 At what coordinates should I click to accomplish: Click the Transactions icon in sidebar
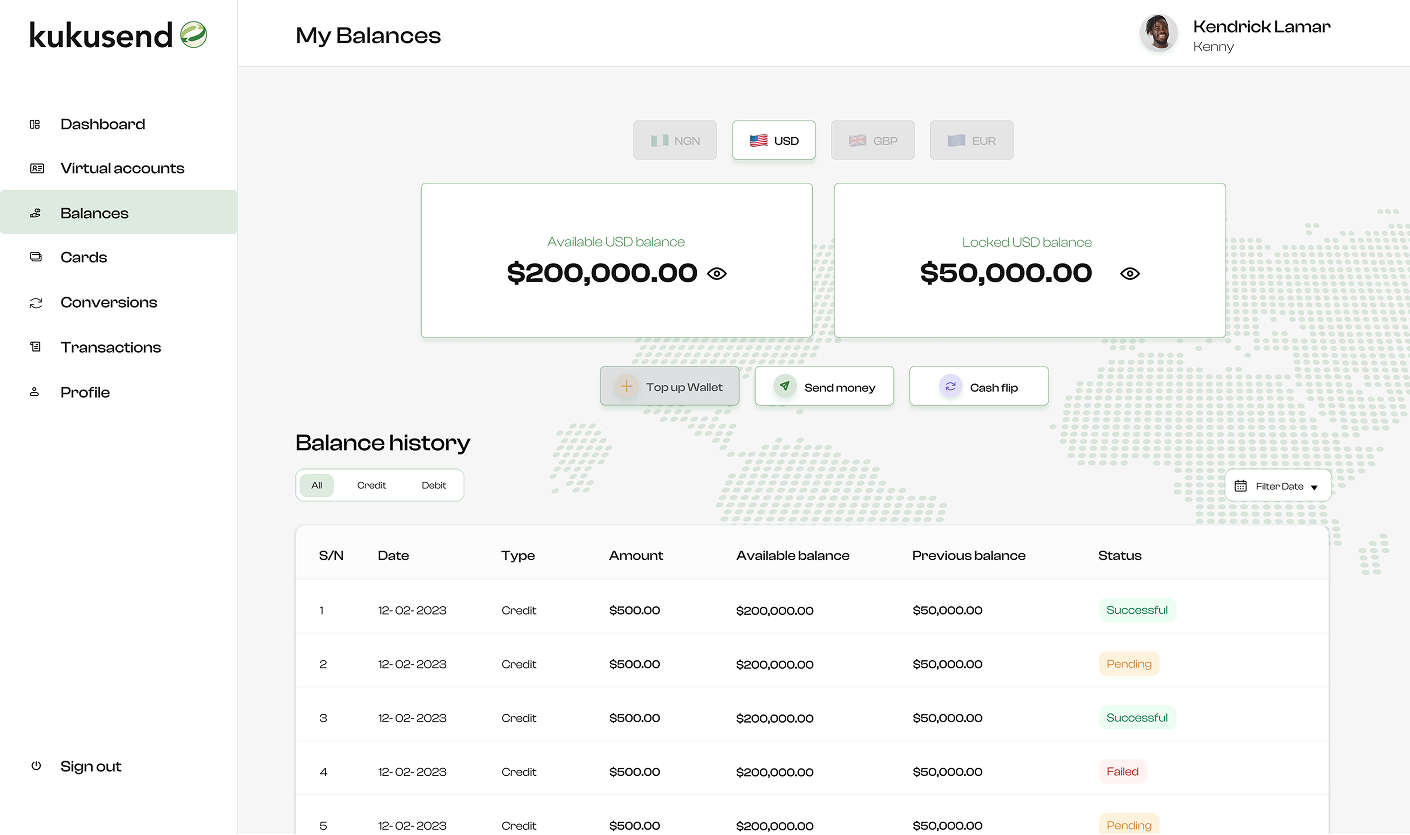36,347
